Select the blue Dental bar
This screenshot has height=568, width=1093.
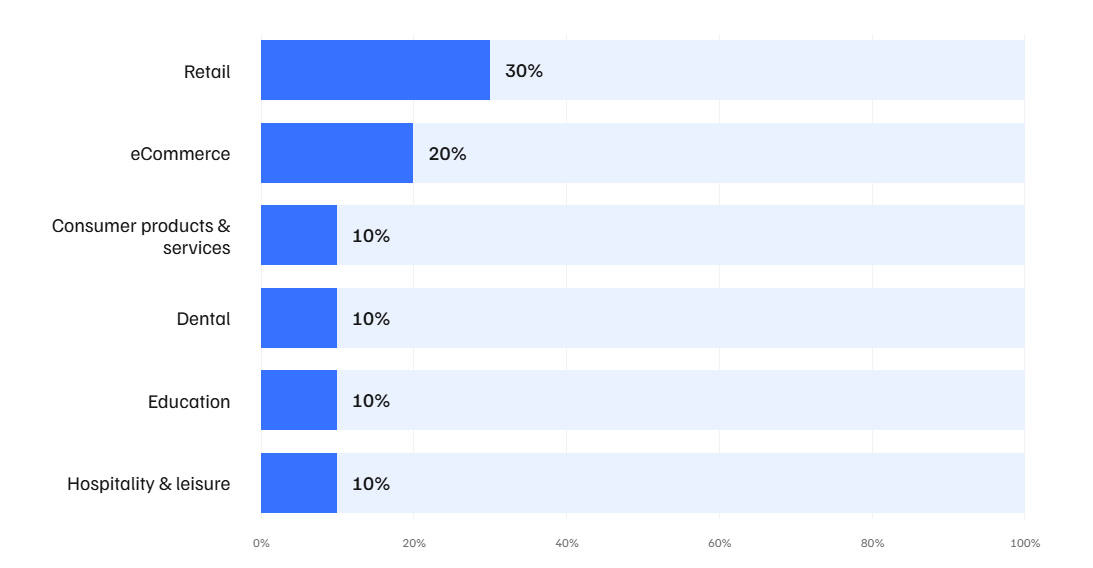[299, 318]
